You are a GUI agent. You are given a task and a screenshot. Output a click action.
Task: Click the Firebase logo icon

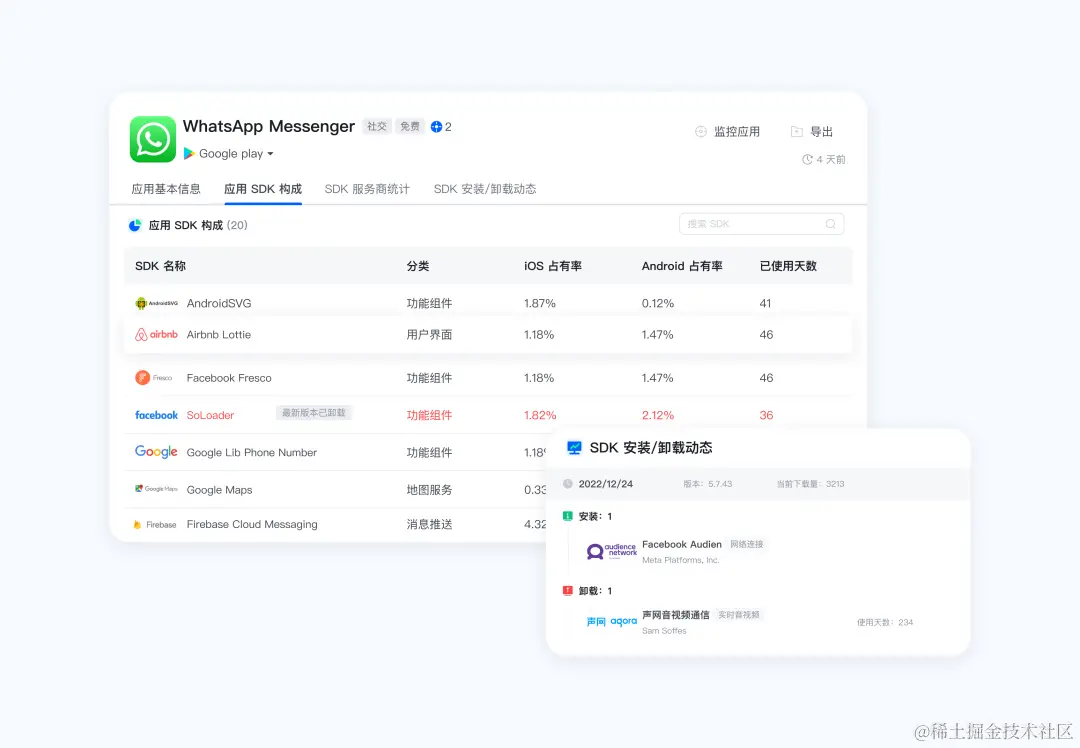pyautogui.click(x=155, y=525)
